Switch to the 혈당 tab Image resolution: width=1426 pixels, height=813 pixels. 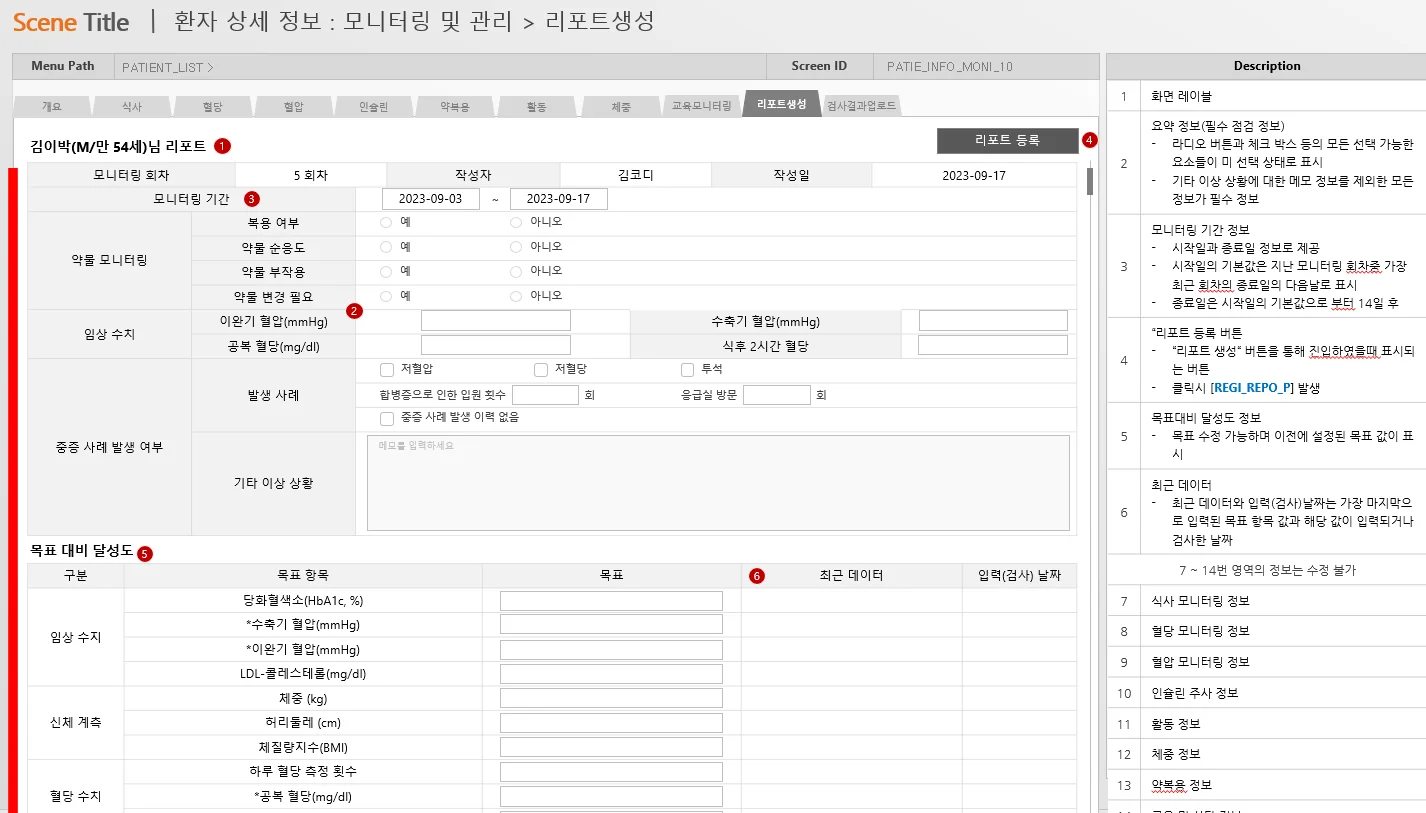pyautogui.click(x=213, y=105)
